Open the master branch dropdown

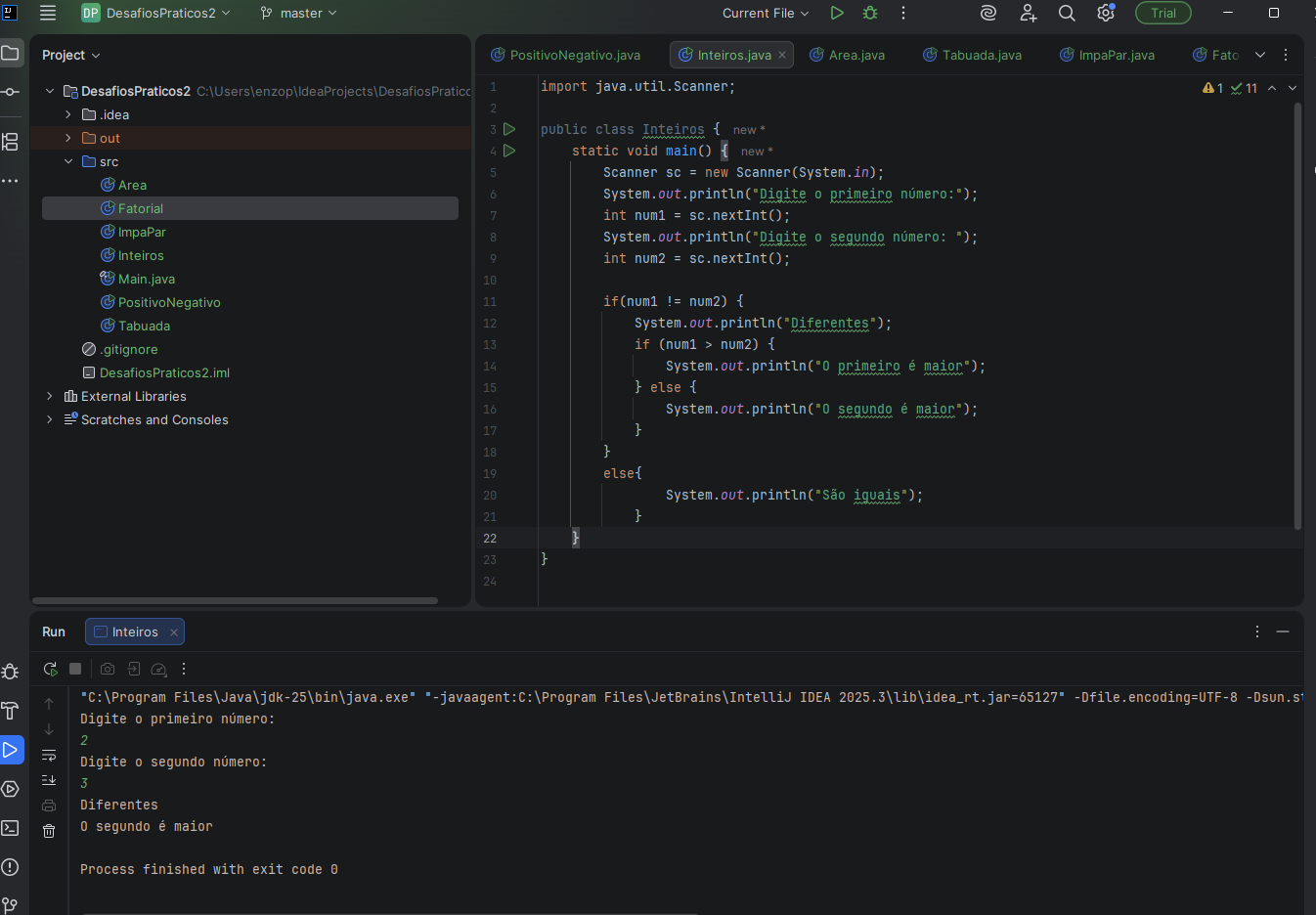click(x=298, y=13)
